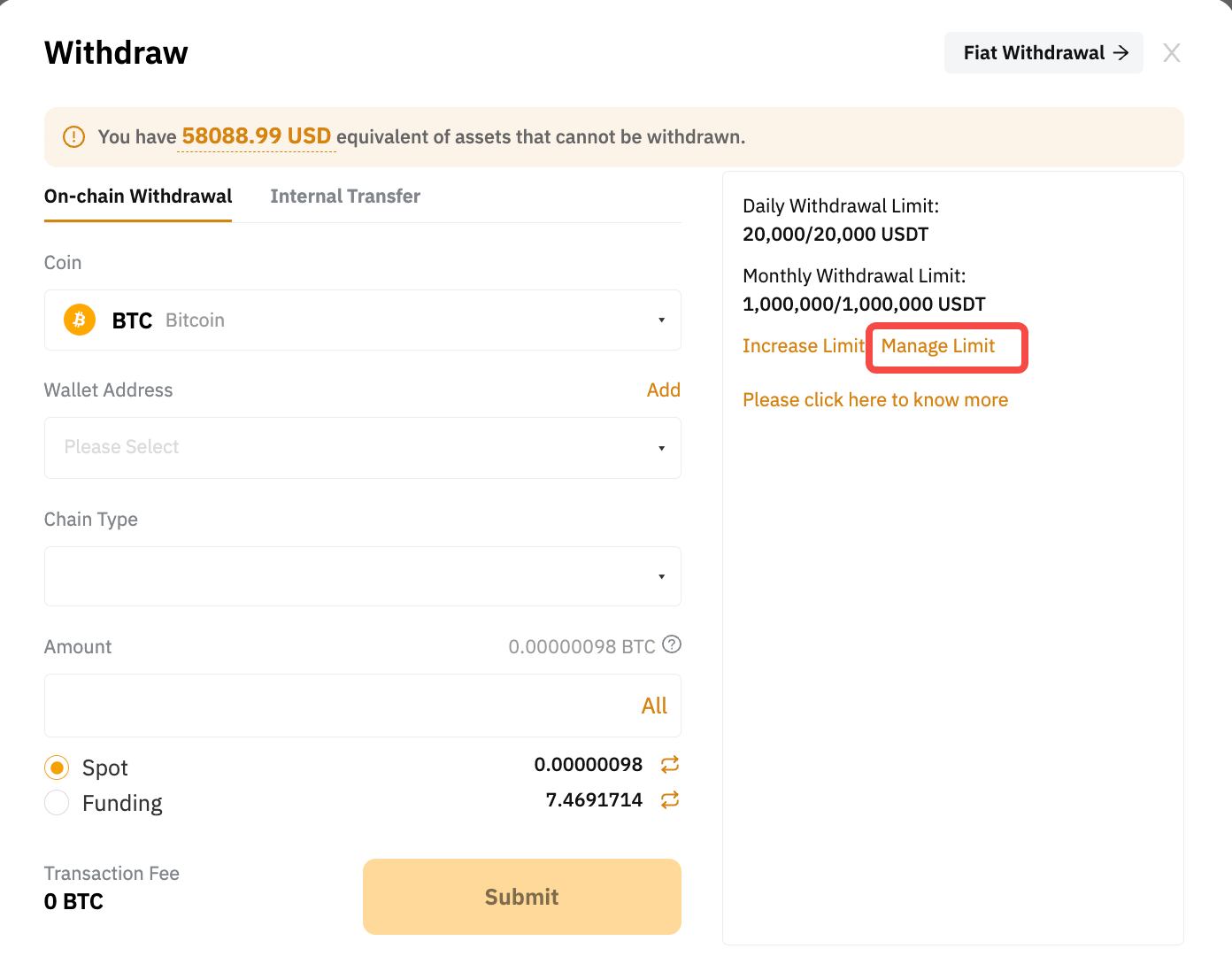Click the transfer icon beside Spot balance
Screen dimensions: 1232x972
click(670, 764)
